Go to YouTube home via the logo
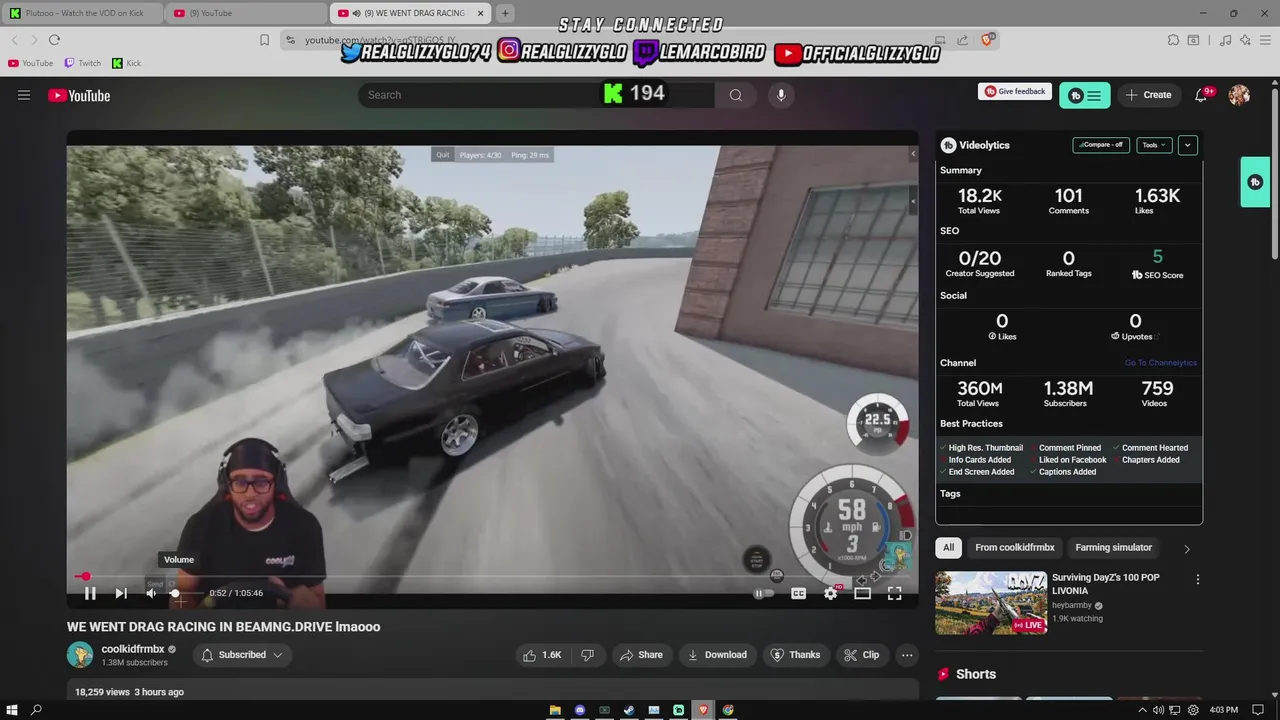Image resolution: width=1280 pixels, height=720 pixels. tap(79, 96)
